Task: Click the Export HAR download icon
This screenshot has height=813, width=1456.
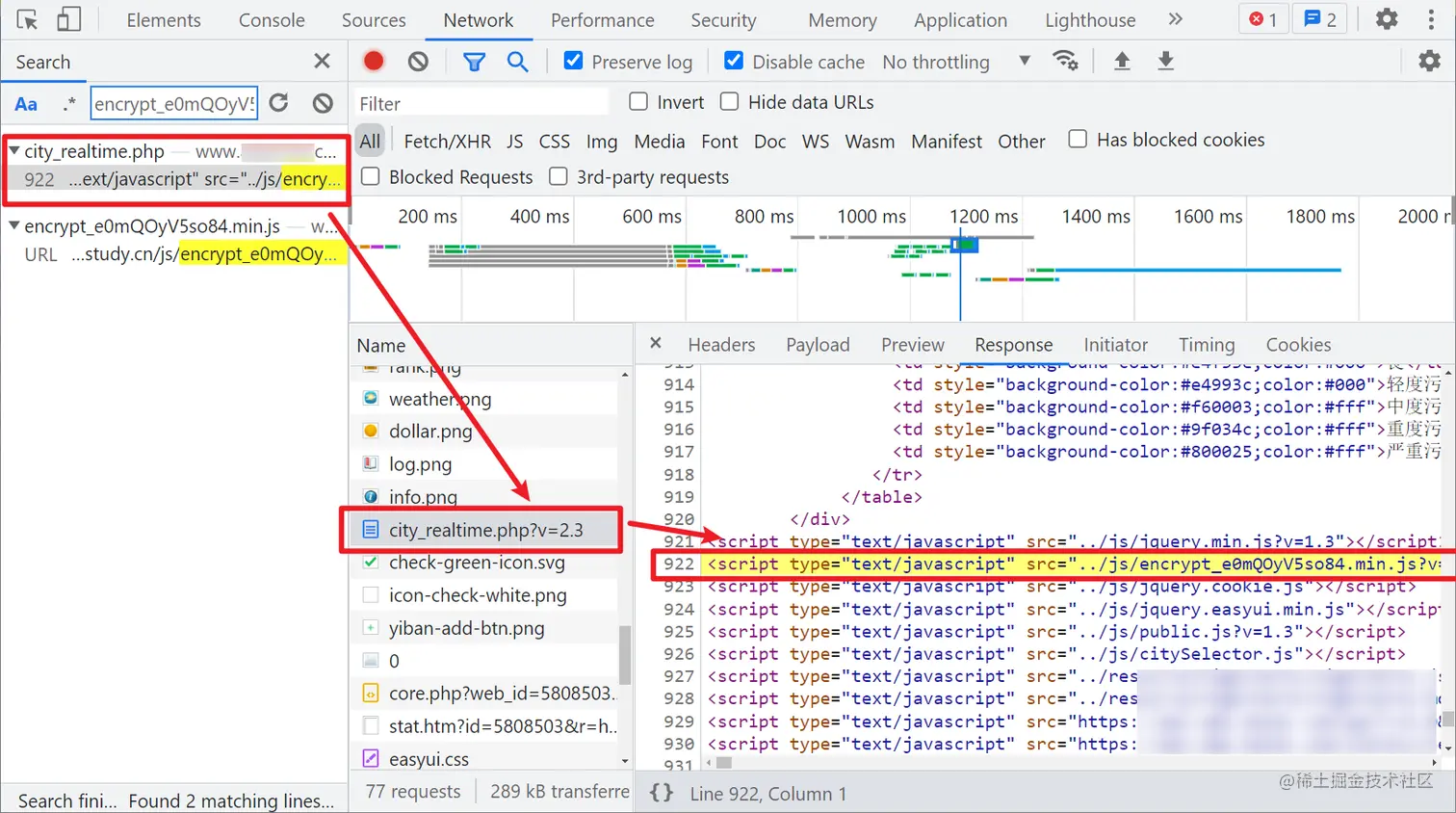Action: 1165,62
